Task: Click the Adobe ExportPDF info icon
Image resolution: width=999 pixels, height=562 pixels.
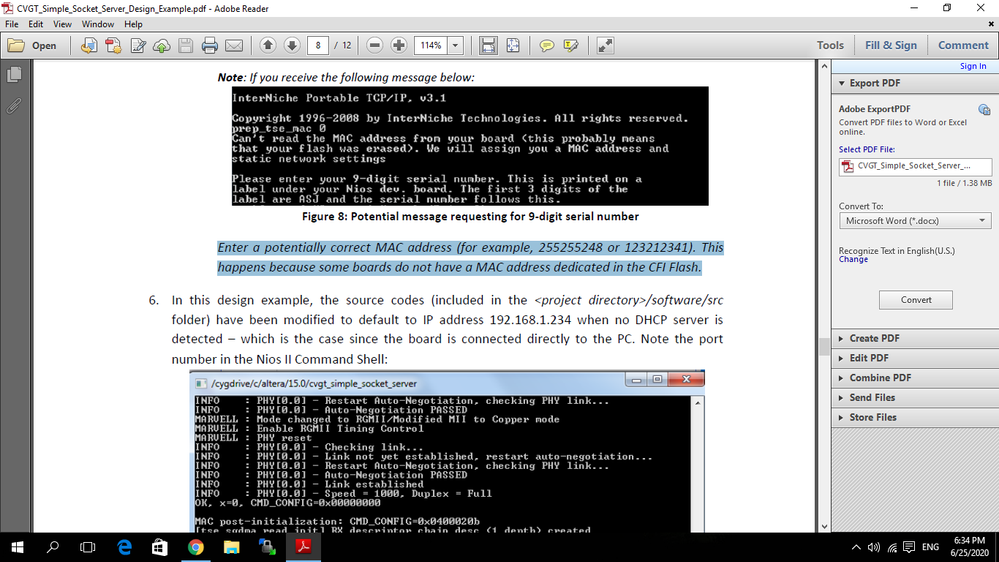Action: coord(984,110)
